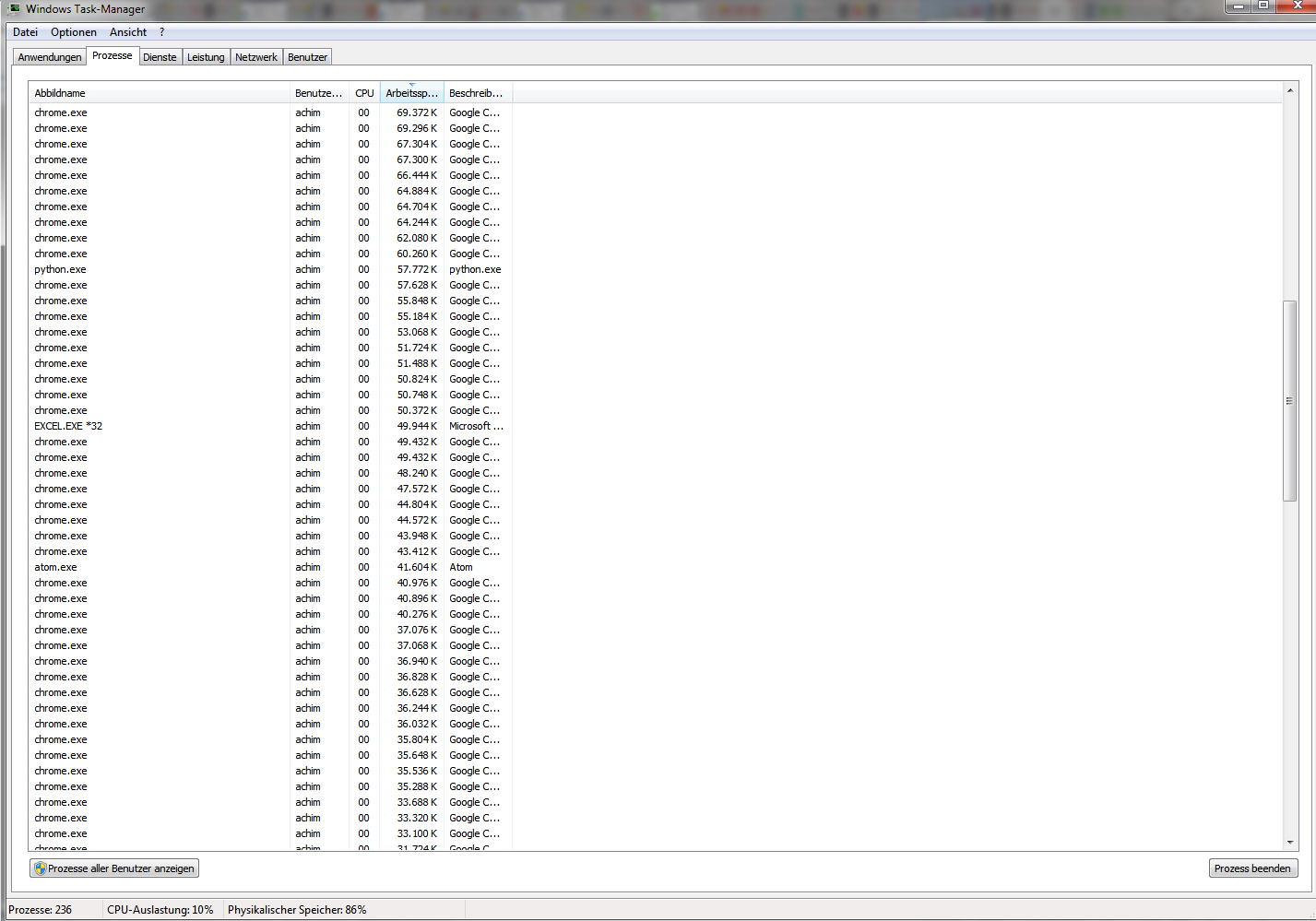Open the Ansicht menu
The height and width of the screenshot is (921, 1316).
tap(128, 32)
